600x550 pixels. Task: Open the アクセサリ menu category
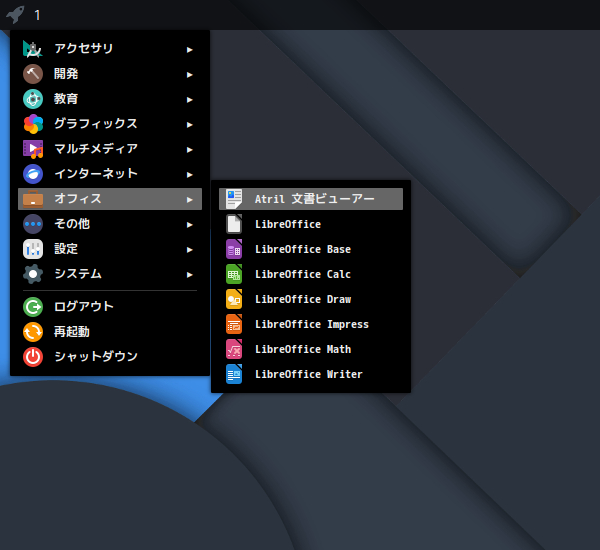[110, 49]
